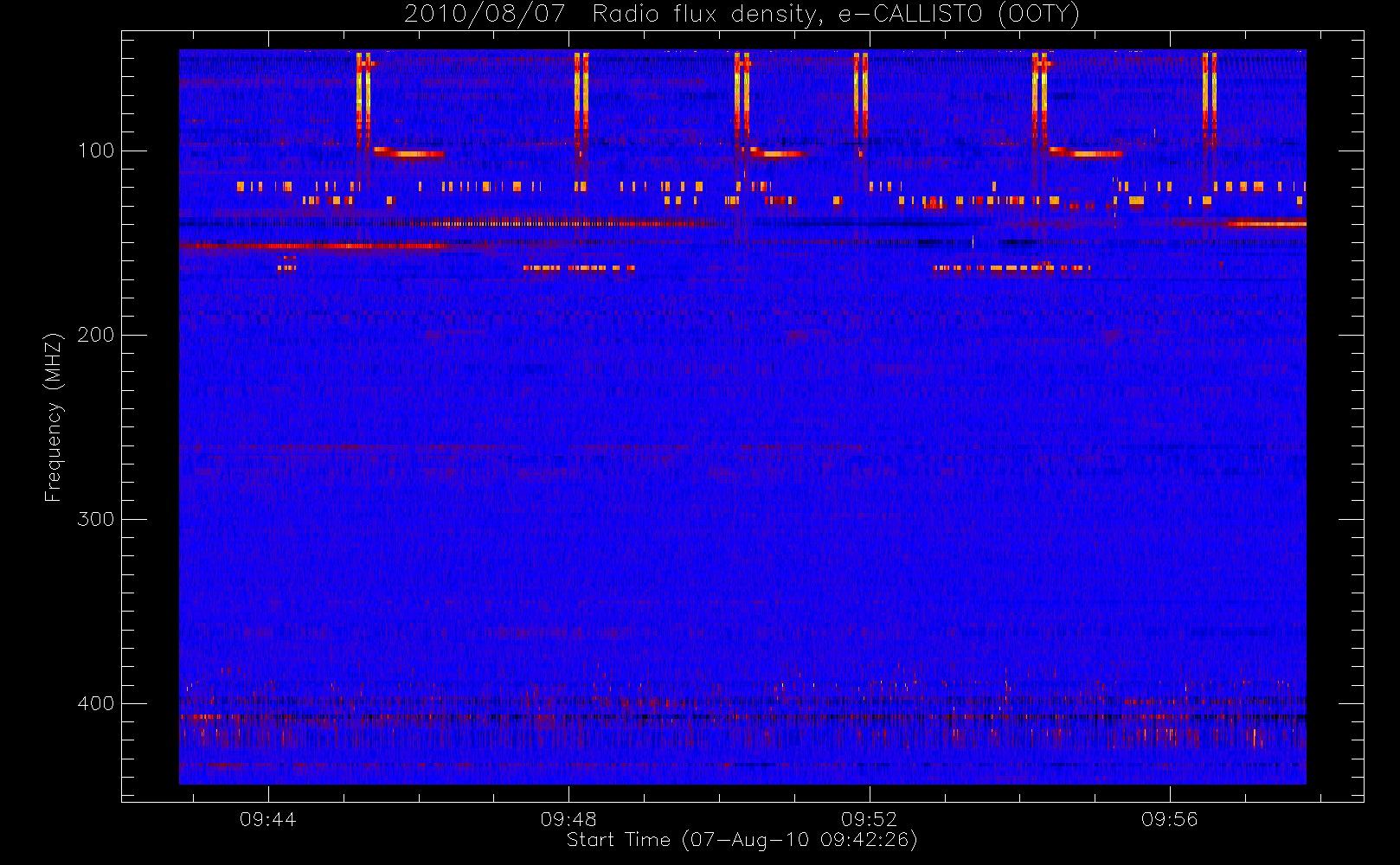Click the 100 frequency tick label
The width and height of the screenshot is (1400, 865).
[x=96, y=151]
